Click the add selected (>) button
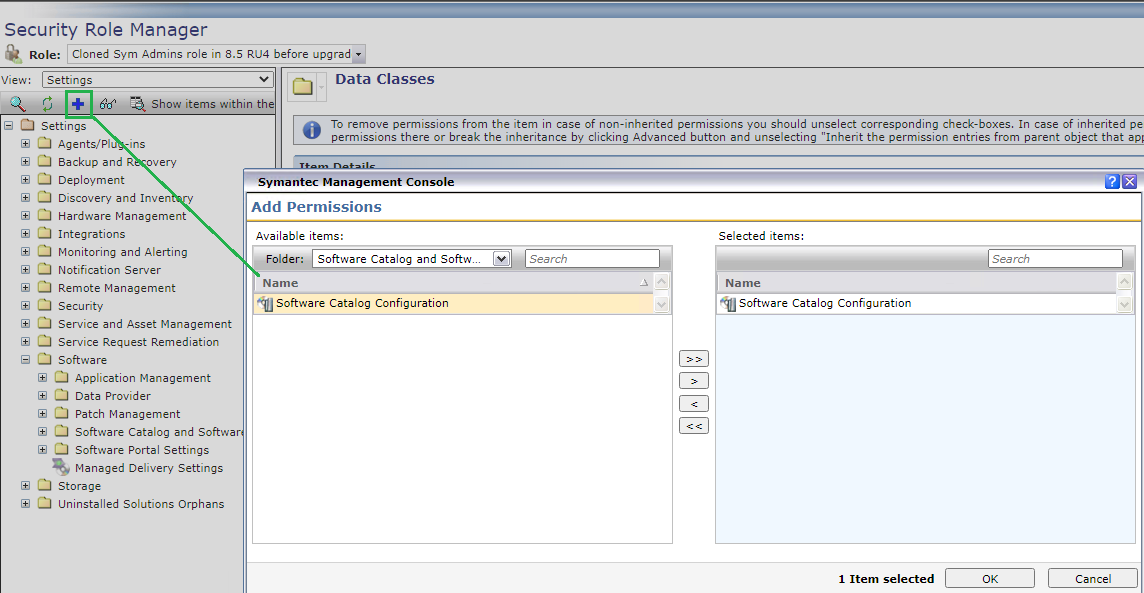 [x=693, y=381]
